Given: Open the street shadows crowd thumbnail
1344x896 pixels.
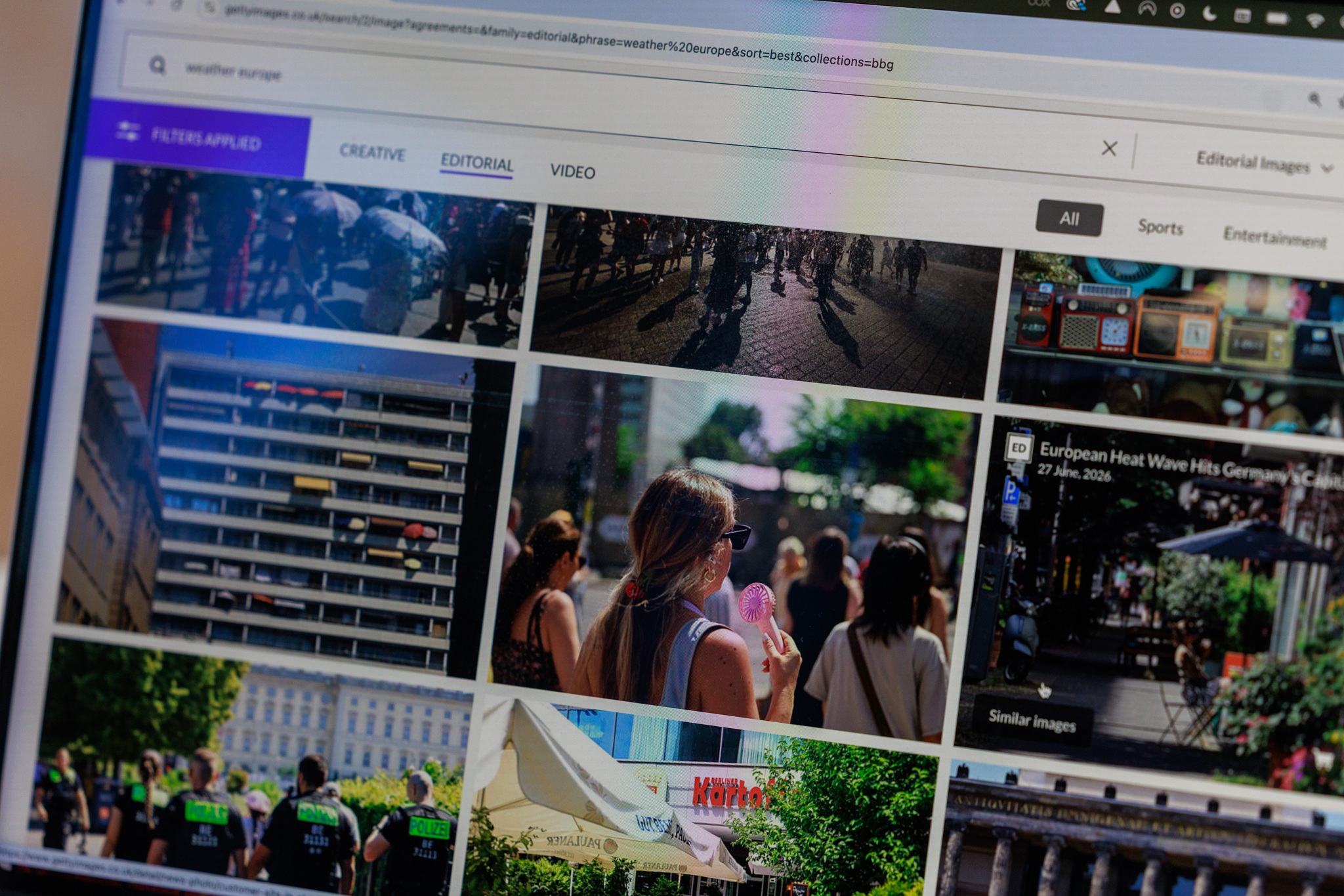Looking at the screenshot, I should coord(765,302).
